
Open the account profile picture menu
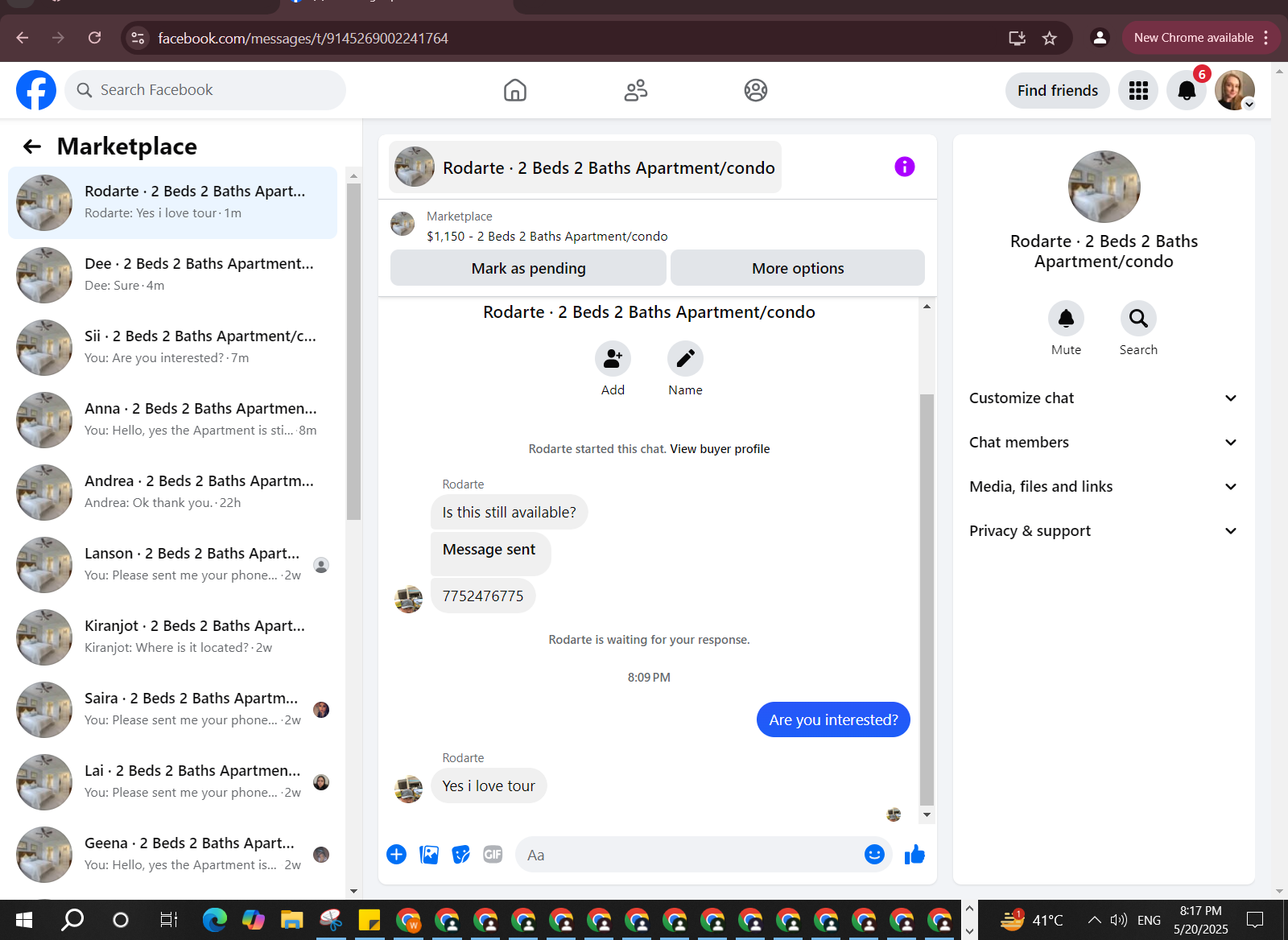pos(1235,90)
